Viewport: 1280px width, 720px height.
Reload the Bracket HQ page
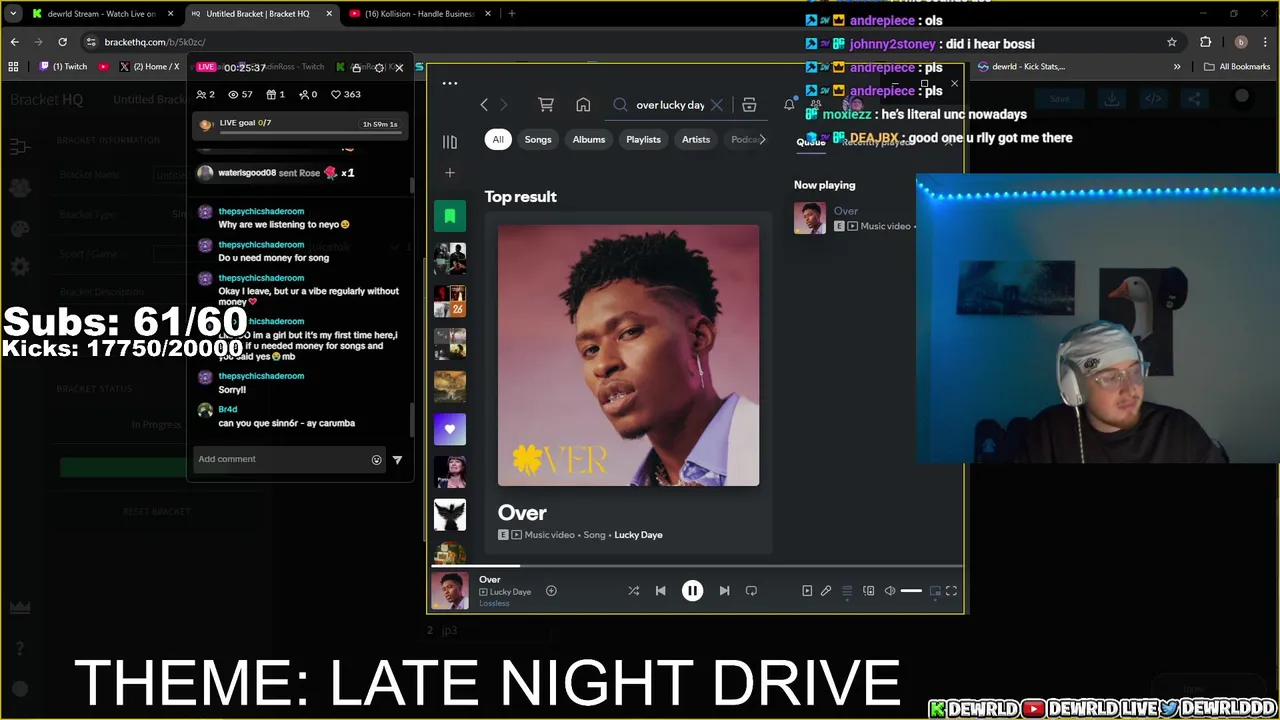click(x=62, y=42)
